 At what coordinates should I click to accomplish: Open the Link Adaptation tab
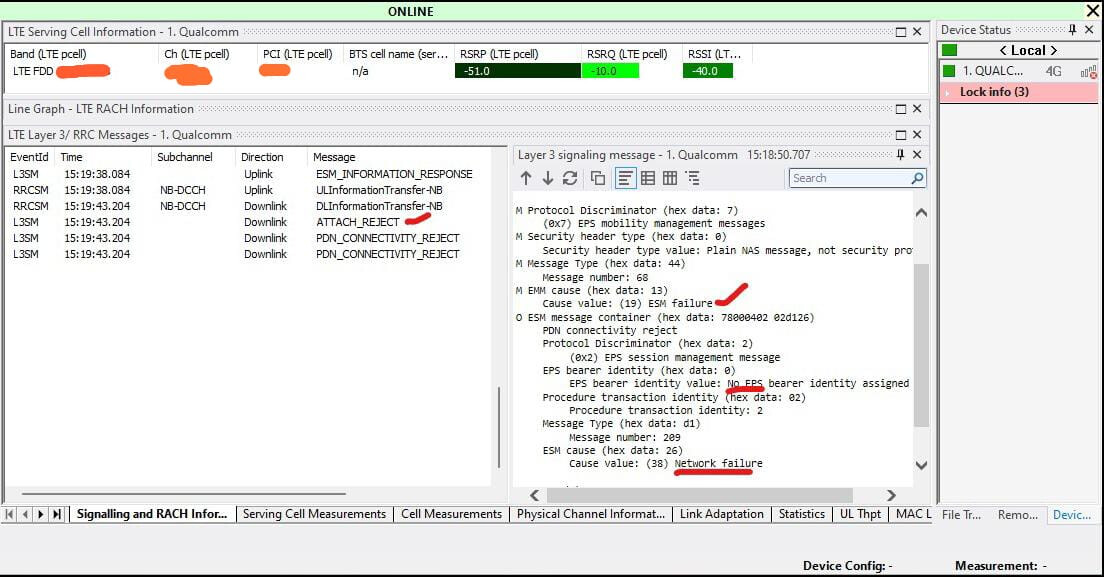pyautogui.click(x=722, y=514)
